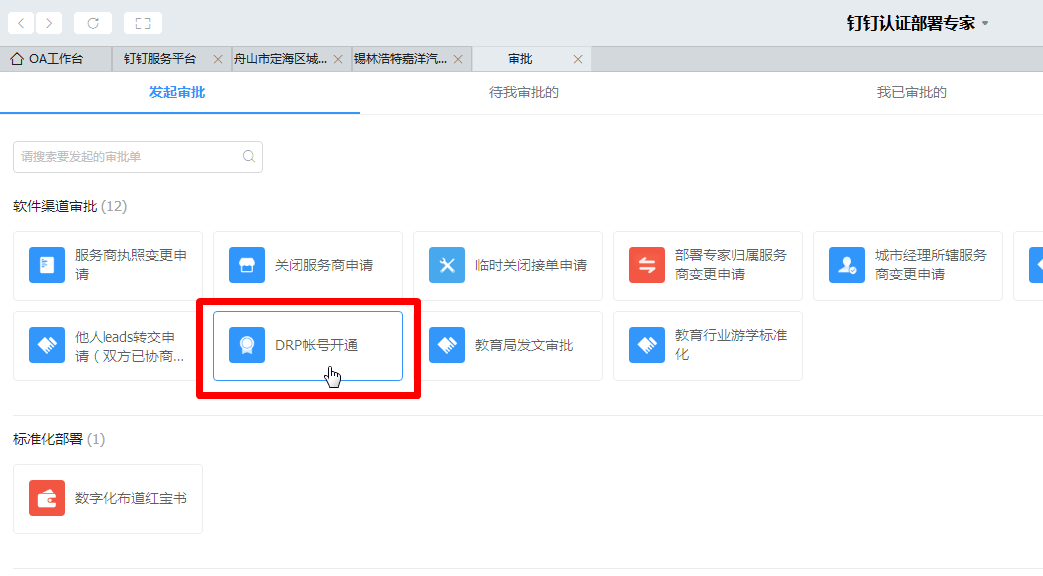
Task: Click the 临时关闭接单申请 tools icon
Action: click(x=447, y=265)
